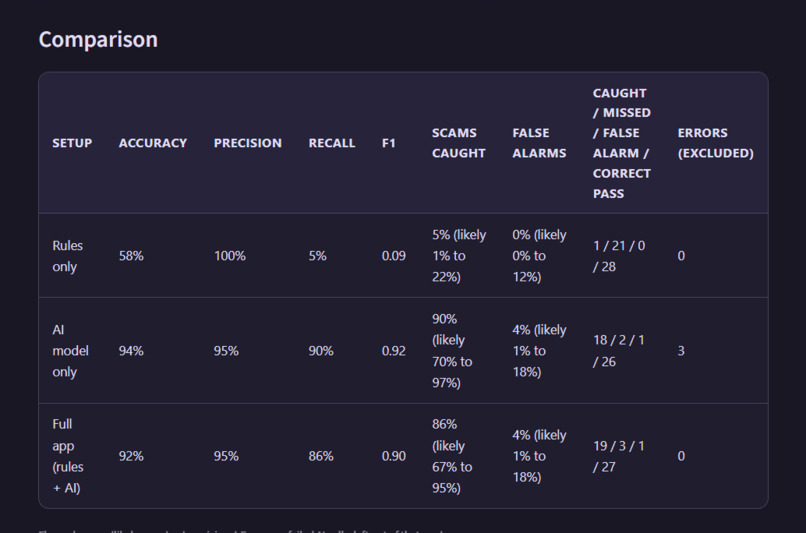Viewport: 806px width, 533px height.
Task: Click the 100% precision cell
Action: tap(230, 256)
